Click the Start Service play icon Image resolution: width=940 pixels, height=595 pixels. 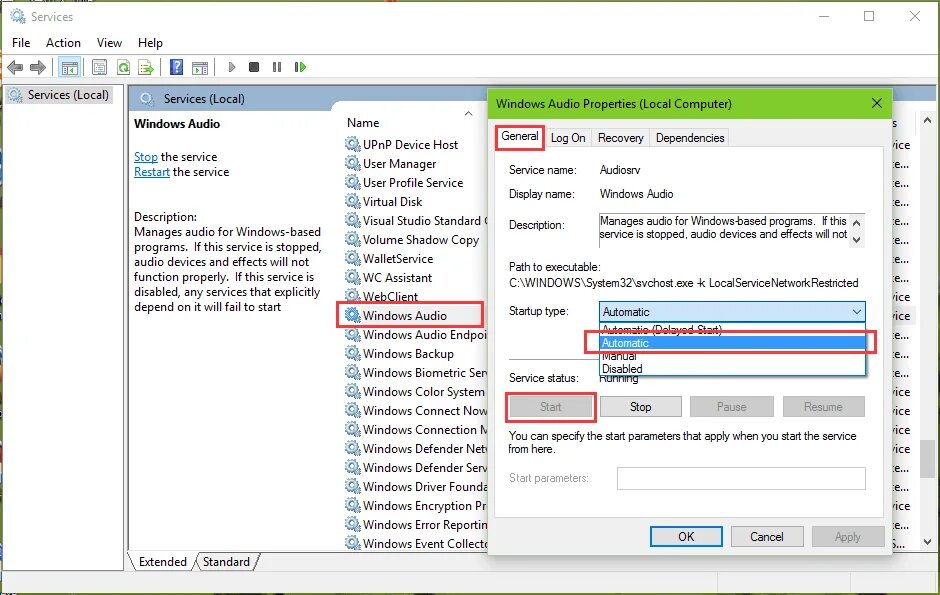click(x=232, y=67)
